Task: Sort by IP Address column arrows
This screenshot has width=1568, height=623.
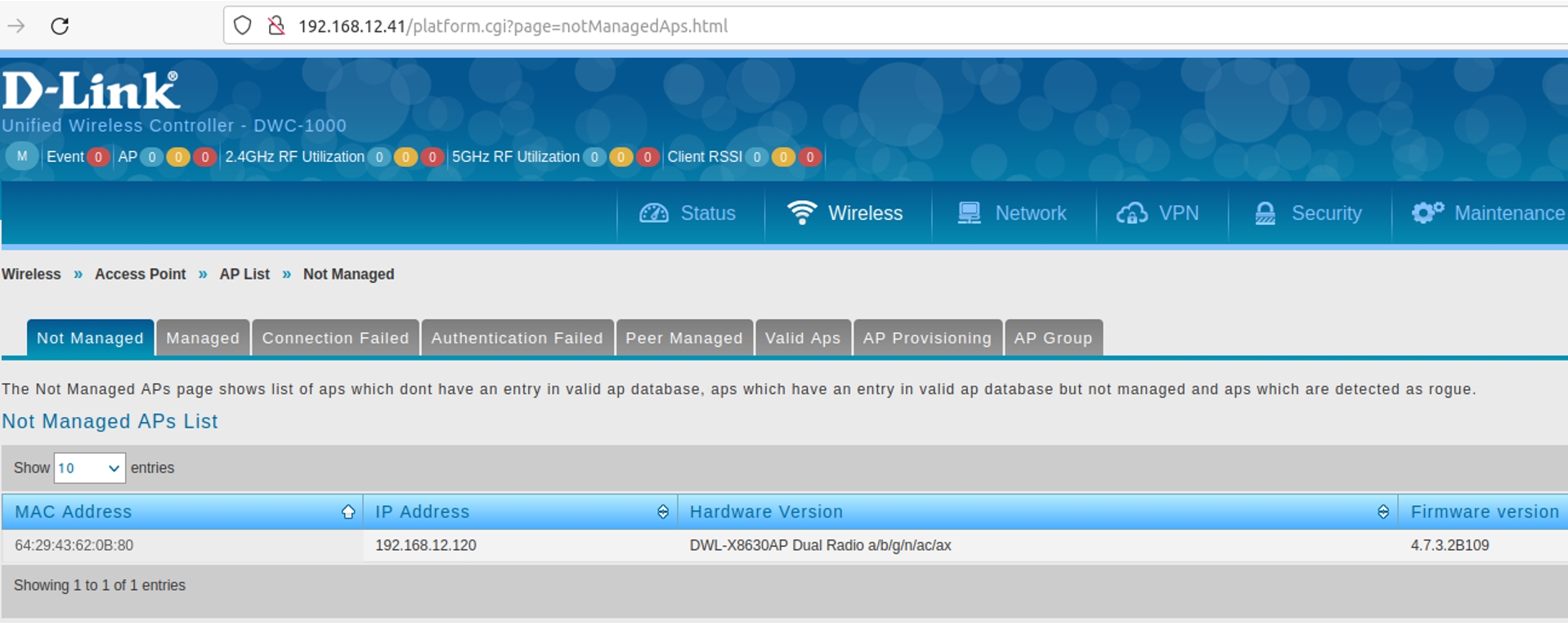Action: click(662, 512)
